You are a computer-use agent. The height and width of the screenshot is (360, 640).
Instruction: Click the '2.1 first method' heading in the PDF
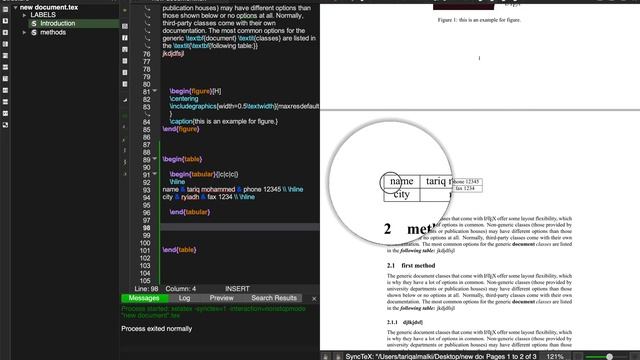coord(411,265)
